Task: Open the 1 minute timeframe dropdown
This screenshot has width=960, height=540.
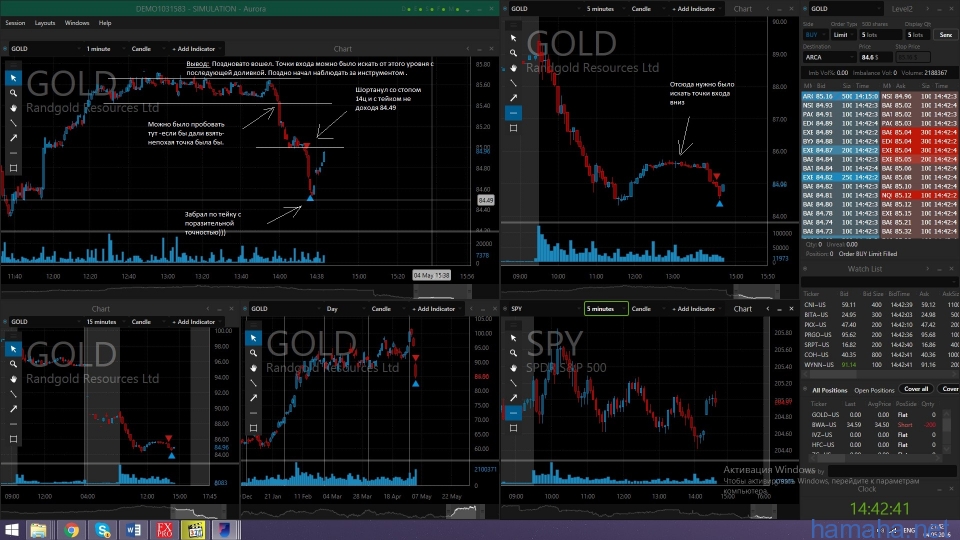Action: [x=105, y=48]
